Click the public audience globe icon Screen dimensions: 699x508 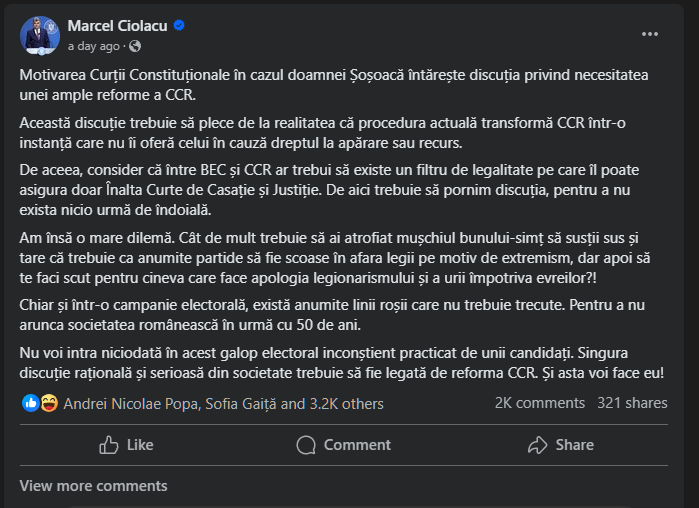click(x=135, y=46)
